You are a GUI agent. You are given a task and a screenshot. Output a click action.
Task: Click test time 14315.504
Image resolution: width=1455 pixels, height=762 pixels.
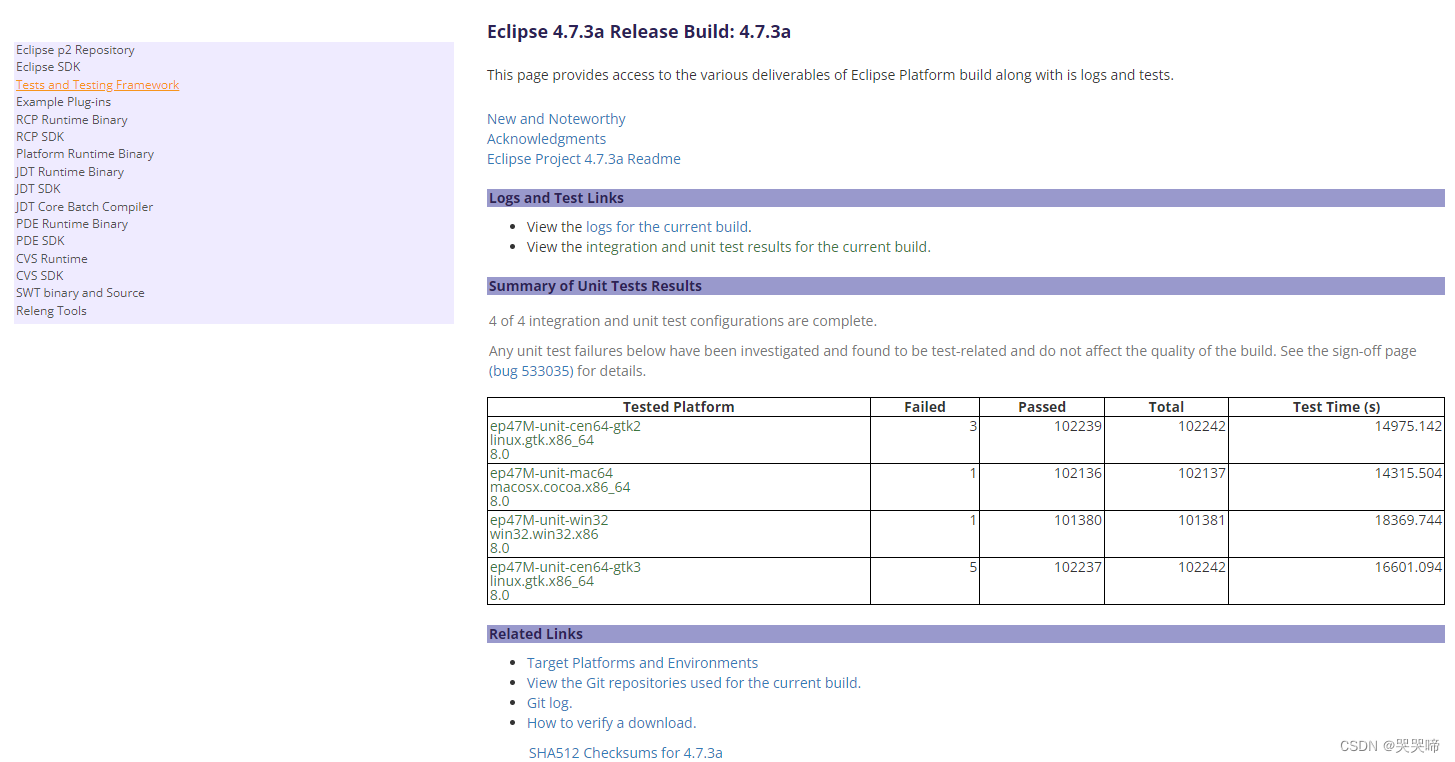pyautogui.click(x=1408, y=473)
